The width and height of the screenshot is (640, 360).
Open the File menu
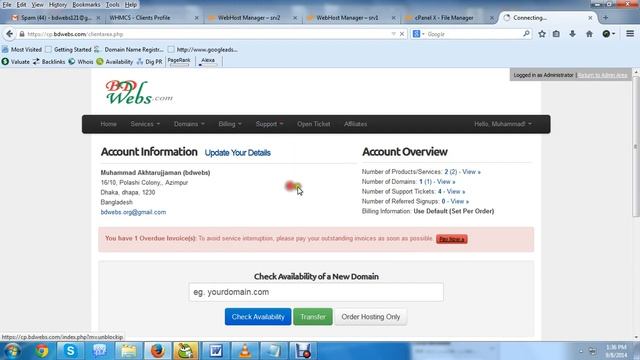coord(7,5)
